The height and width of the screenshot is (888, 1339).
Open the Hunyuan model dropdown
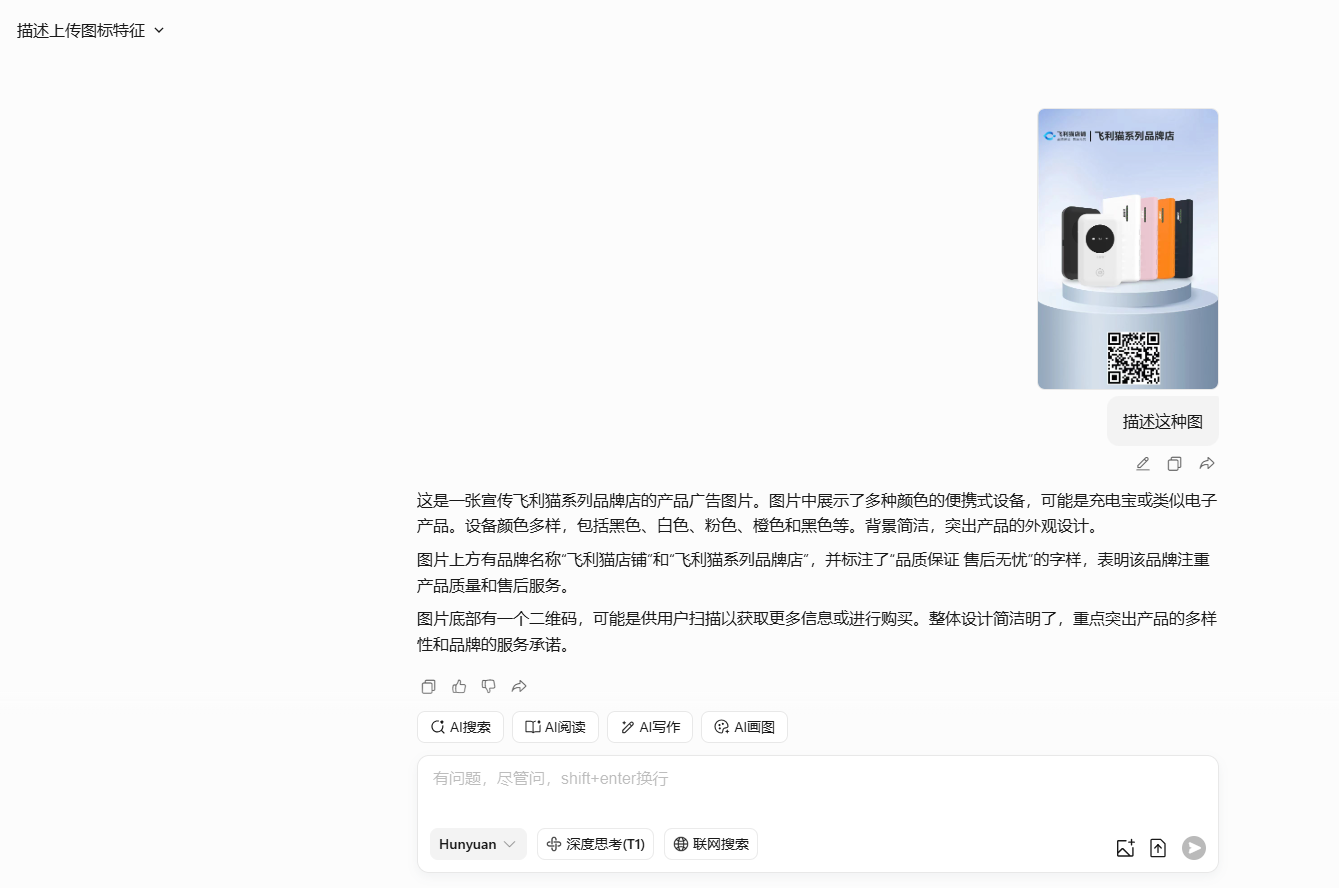tap(477, 844)
